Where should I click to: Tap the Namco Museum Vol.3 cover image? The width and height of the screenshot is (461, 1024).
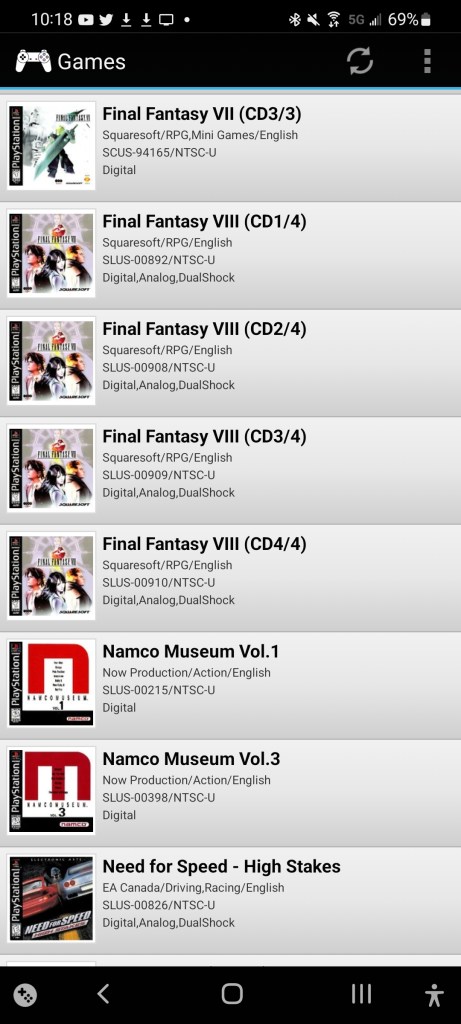(52, 791)
